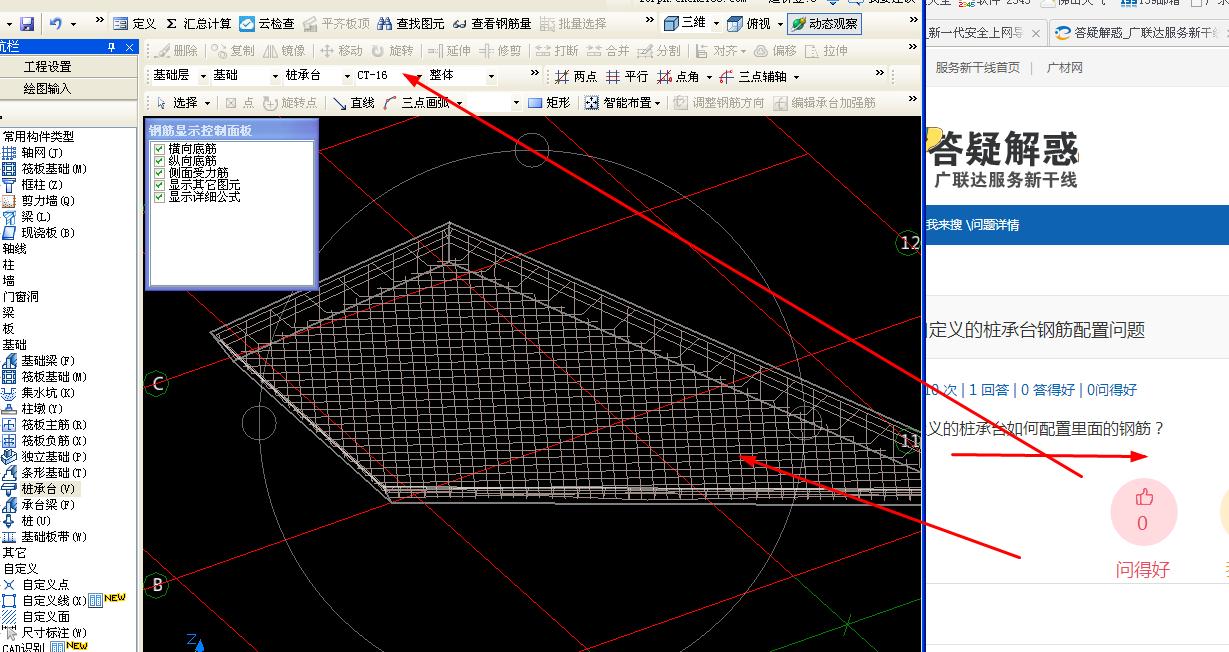
Task: Expand 智能布置 smart layout dropdown
Action: [x=657, y=102]
